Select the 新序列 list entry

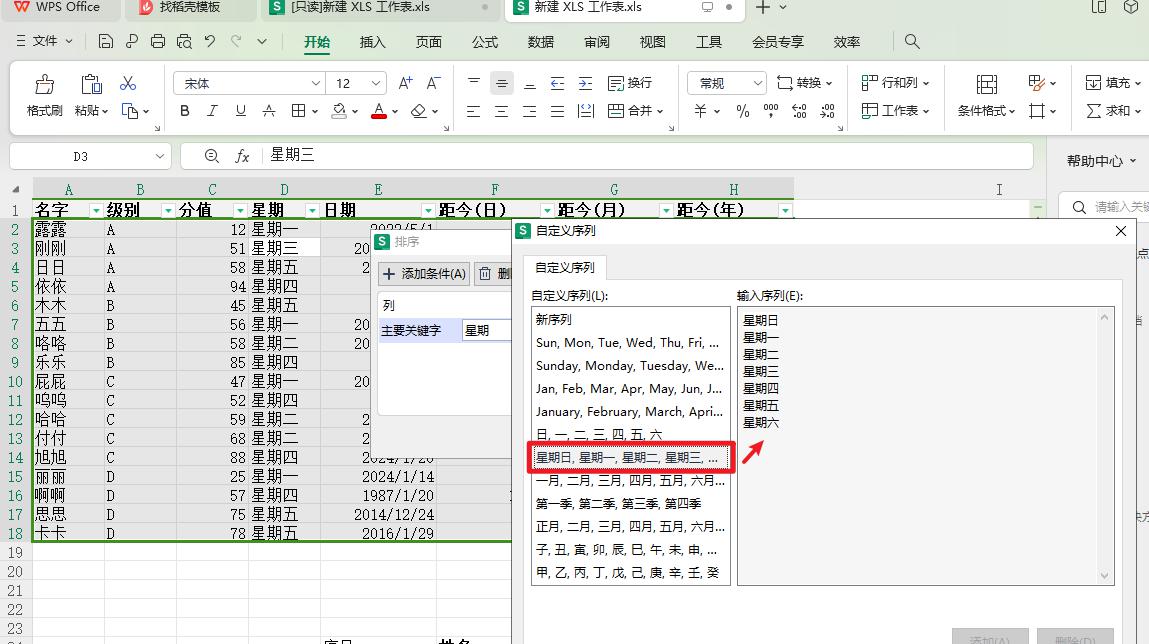tap(630, 319)
